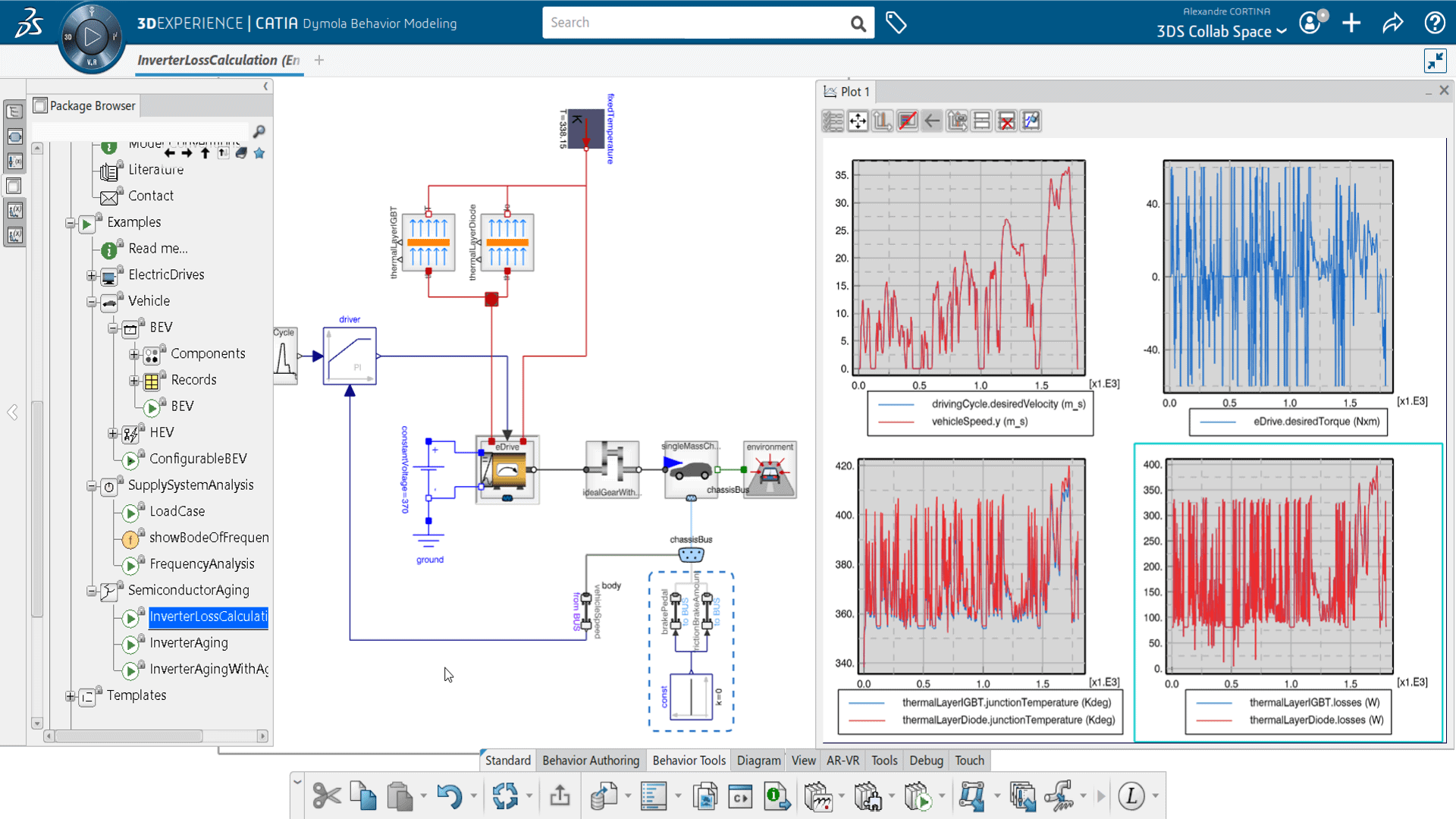Screen dimensions: 1456x819
Task: Select the InverterLossCalculation document tab
Action: (x=219, y=61)
